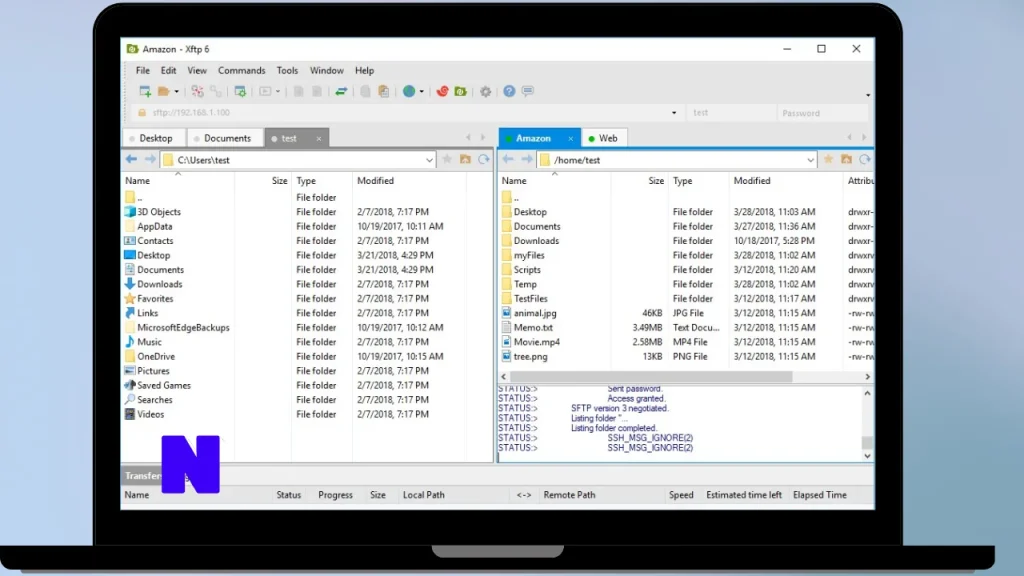The image size is (1024, 576).
Task: Switch to the local Desktop tab
Action: pos(155,138)
